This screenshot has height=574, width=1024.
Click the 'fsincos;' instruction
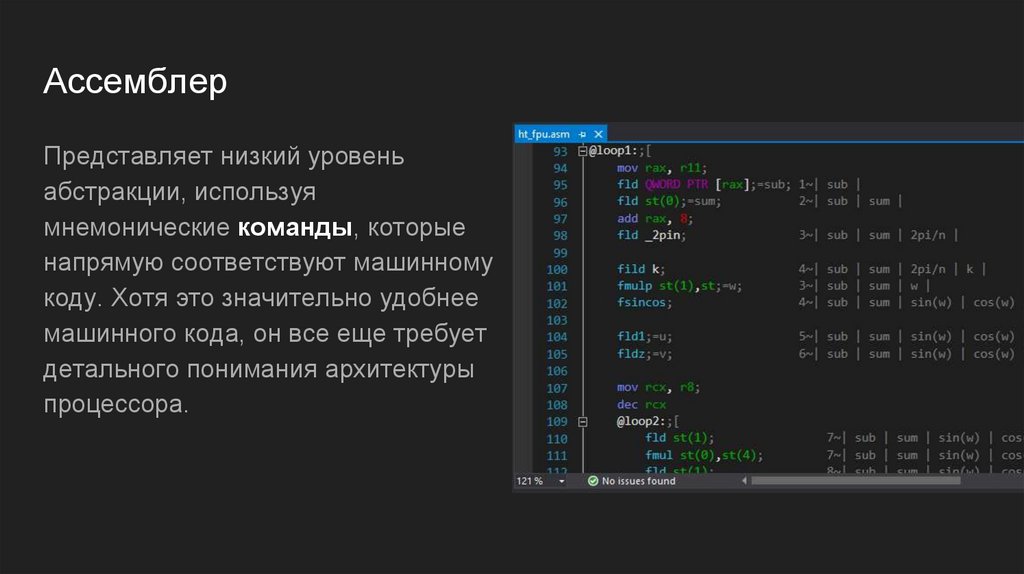pyautogui.click(x=644, y=302)
